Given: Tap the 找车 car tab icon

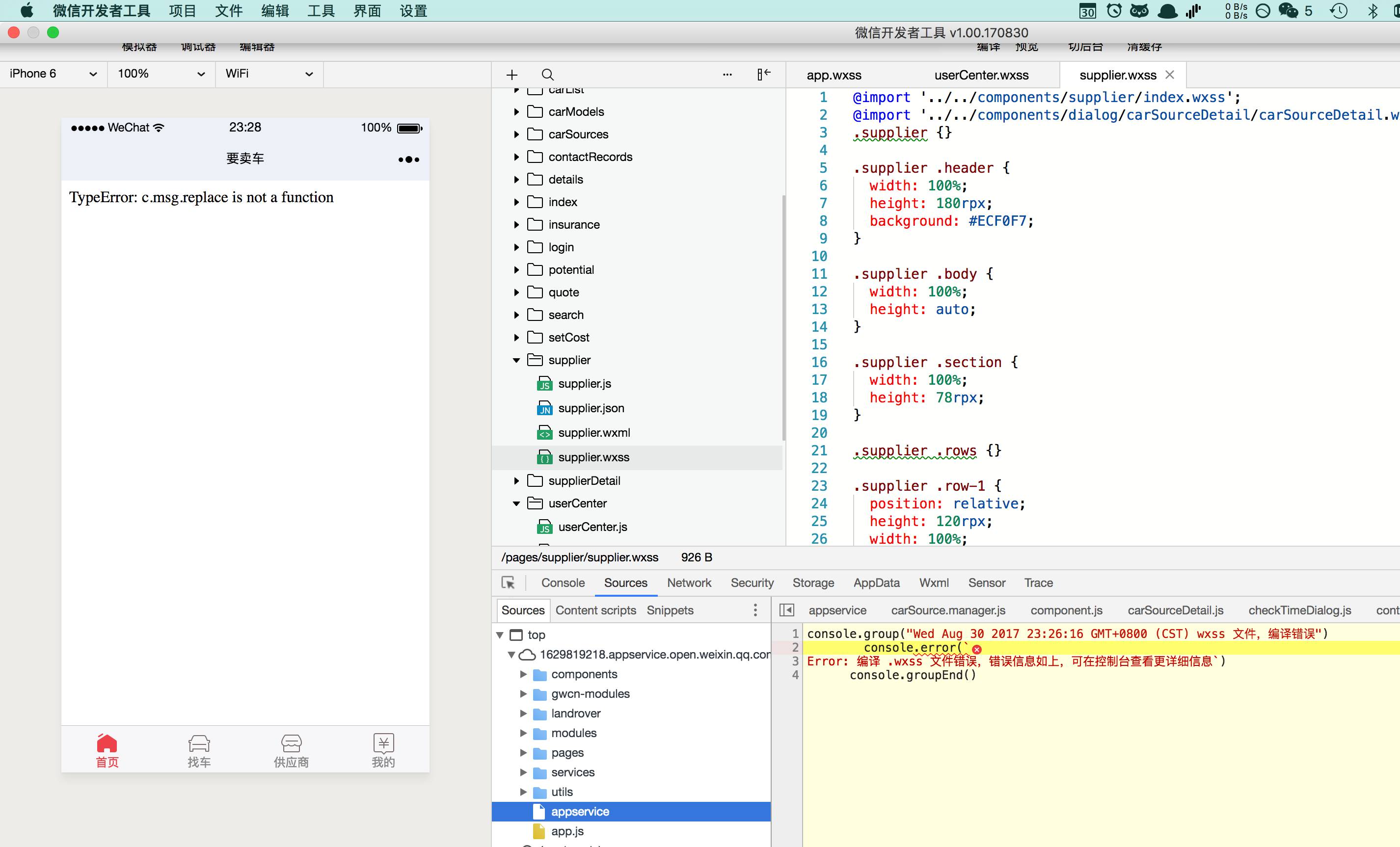Looking at the screenshot, I should pyautogui.click(x=199, y=743).
